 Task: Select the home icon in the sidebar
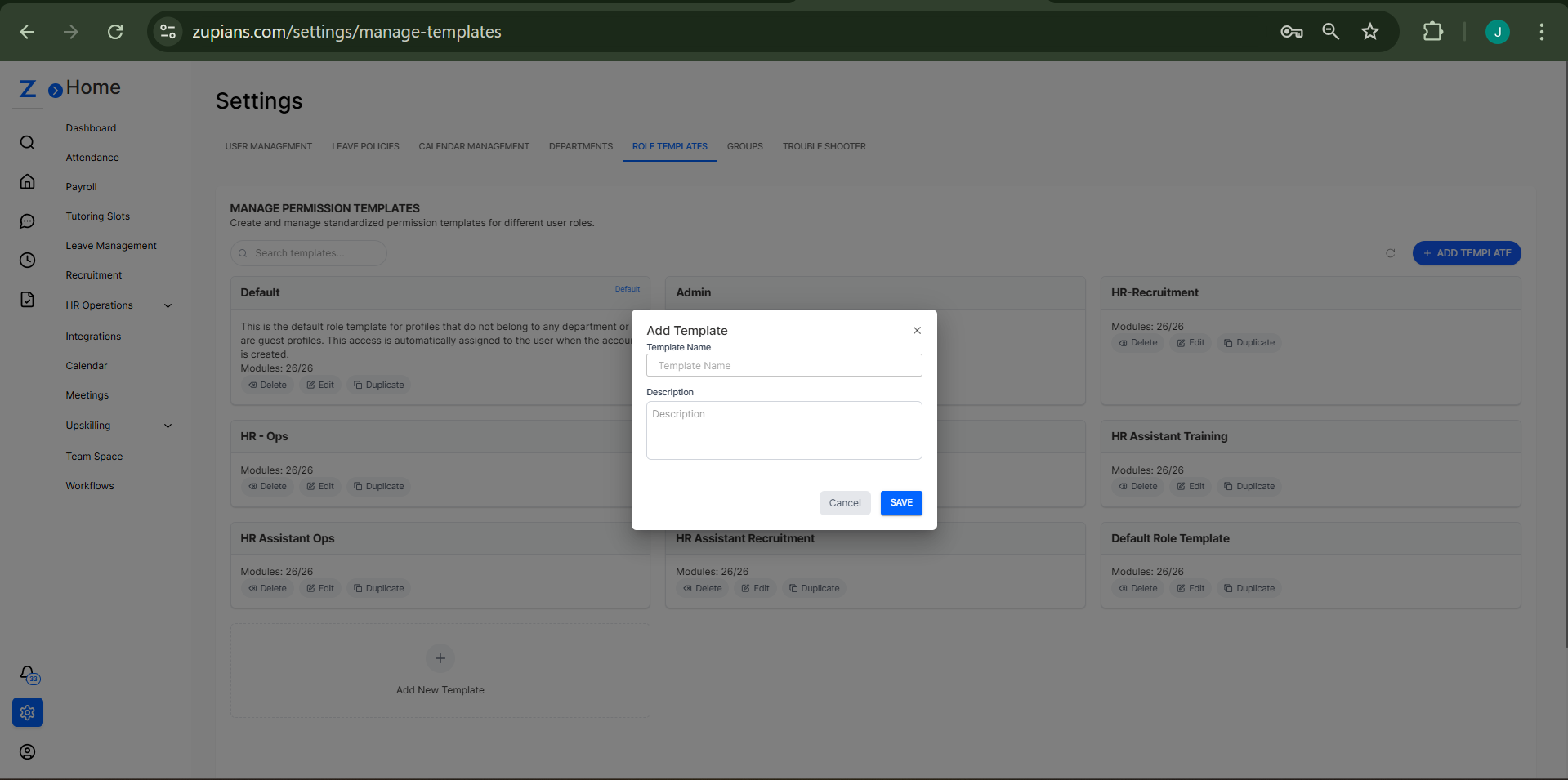27,181
